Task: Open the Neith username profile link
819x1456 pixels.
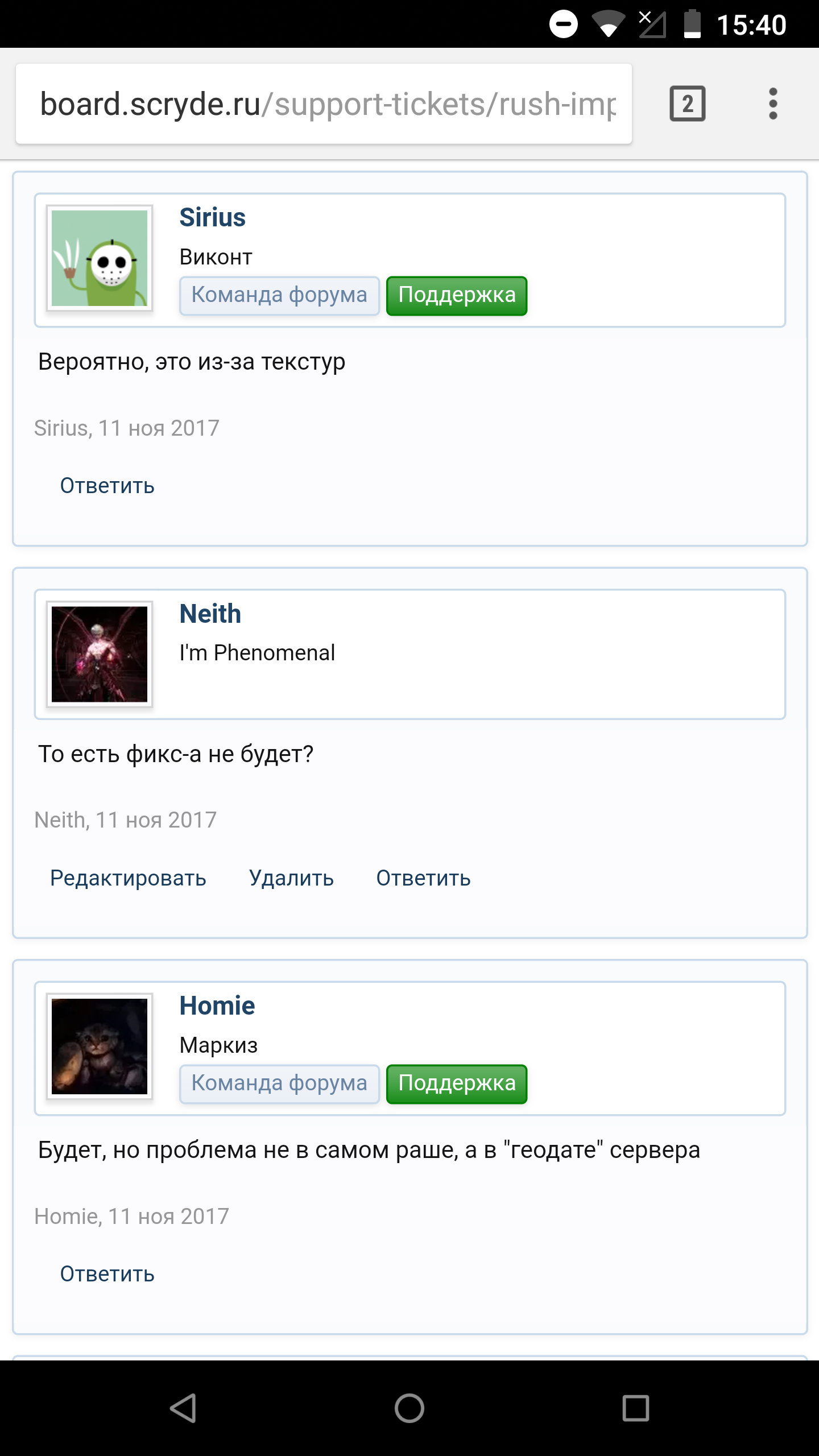Action: point(210,614)
